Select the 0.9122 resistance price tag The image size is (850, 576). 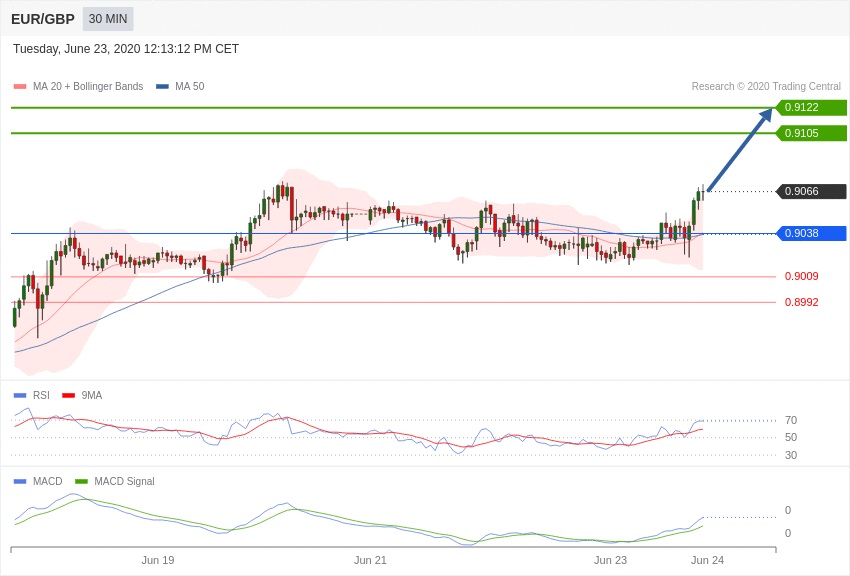pos(811,107)
